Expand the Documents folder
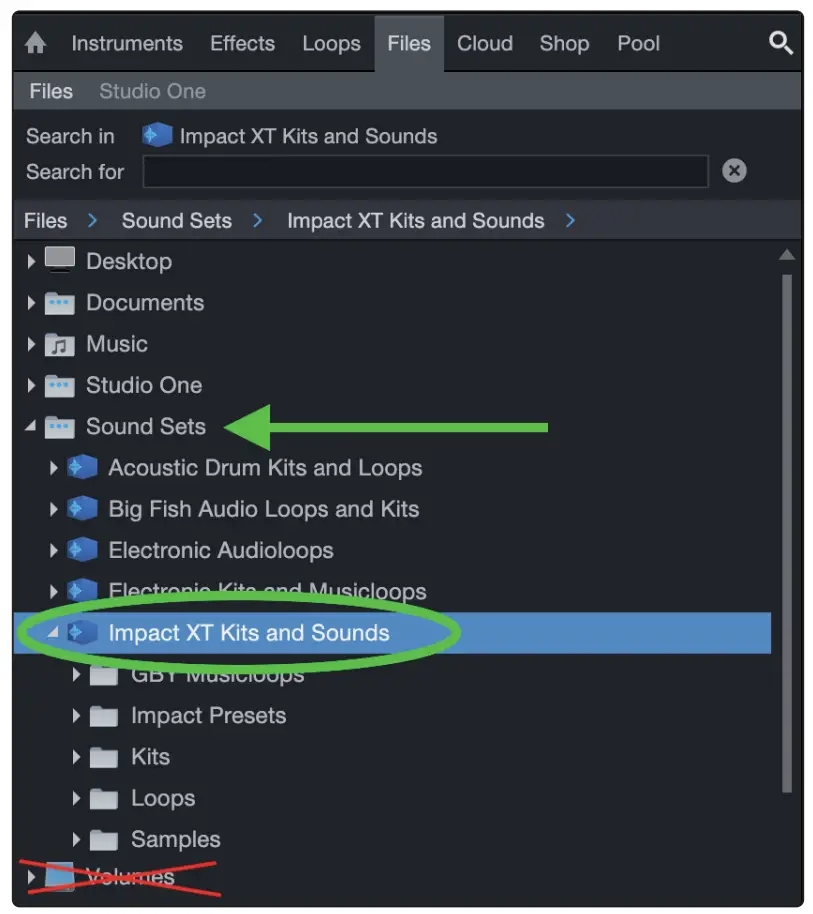813x914 pixels. [31, 303]
